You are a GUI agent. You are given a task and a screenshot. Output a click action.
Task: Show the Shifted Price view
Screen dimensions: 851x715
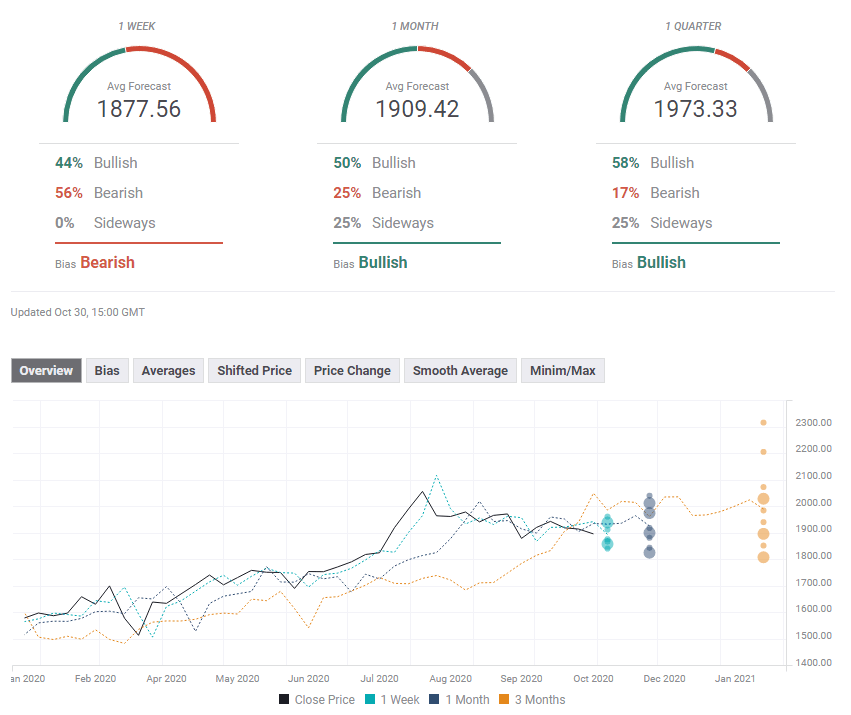tap(254, 370)
